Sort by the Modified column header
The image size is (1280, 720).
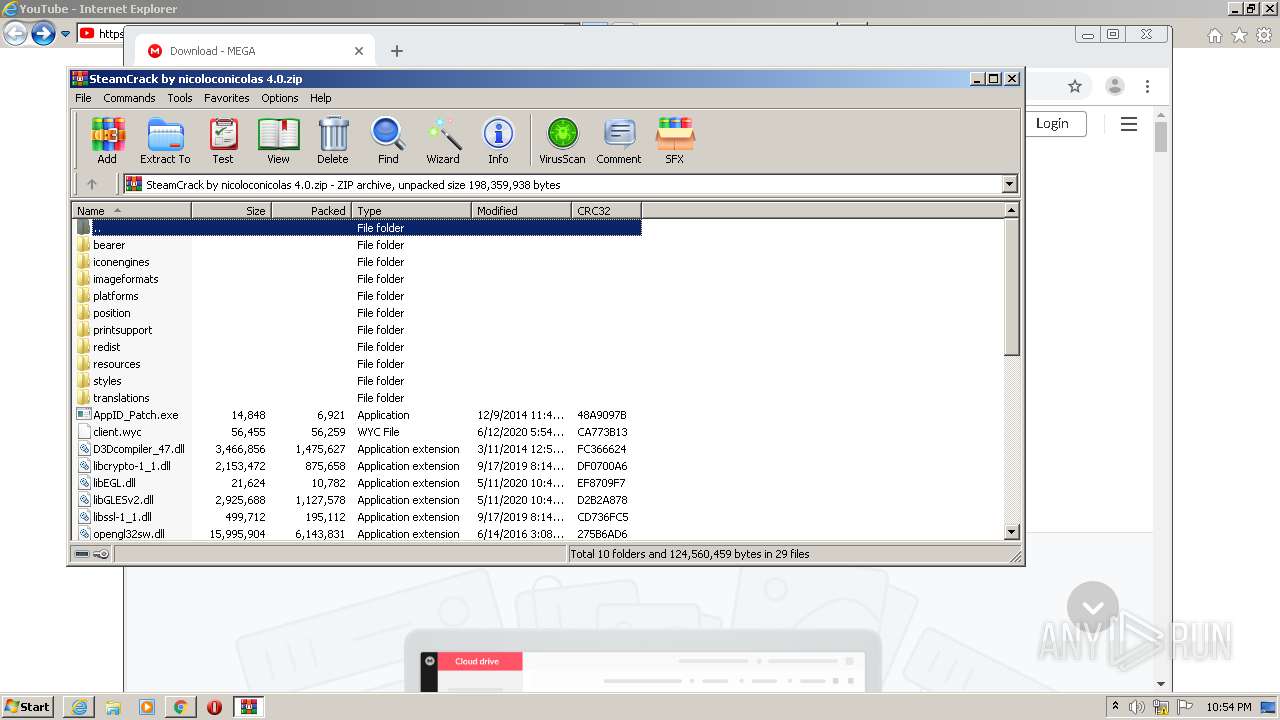[x=521, y=210]
